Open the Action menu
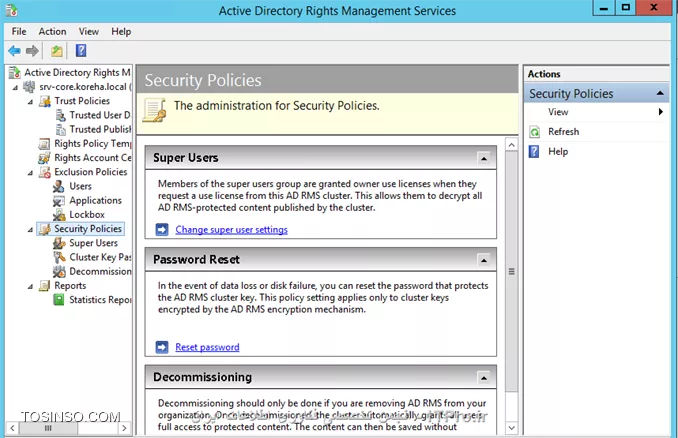678x438 pixels. [52, 32]
